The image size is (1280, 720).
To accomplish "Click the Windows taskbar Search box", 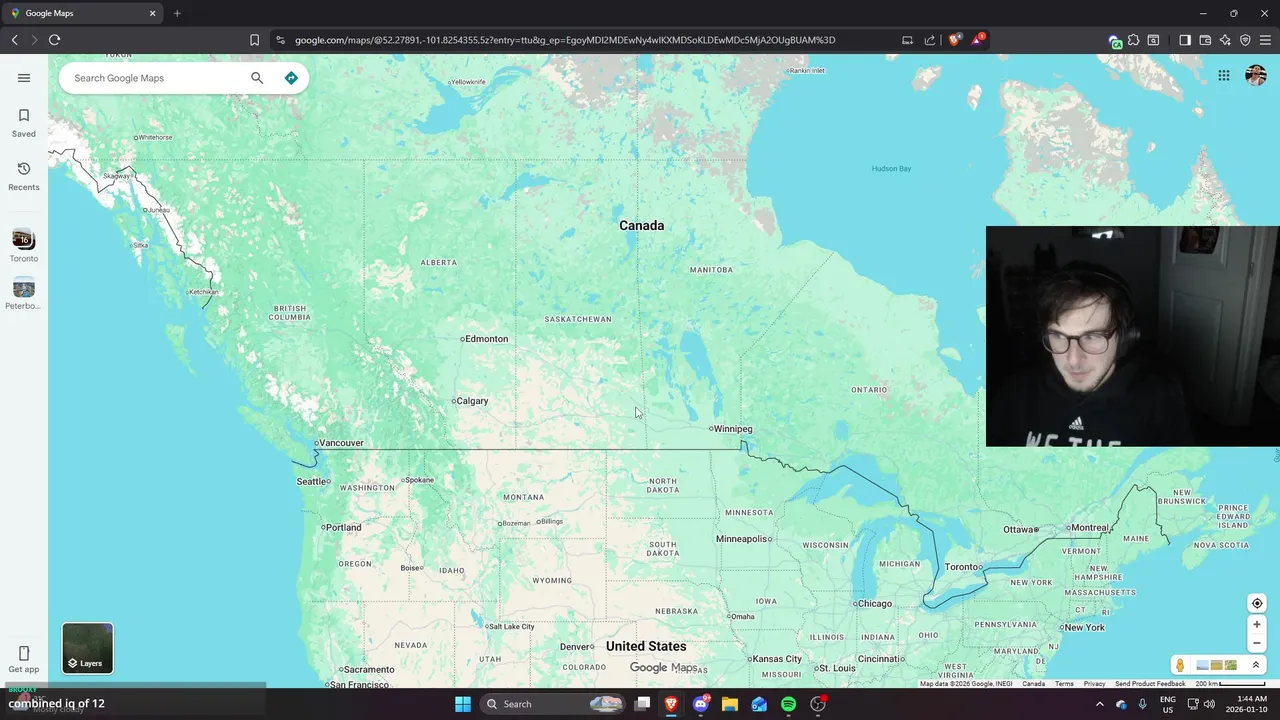I will point(552,704).
